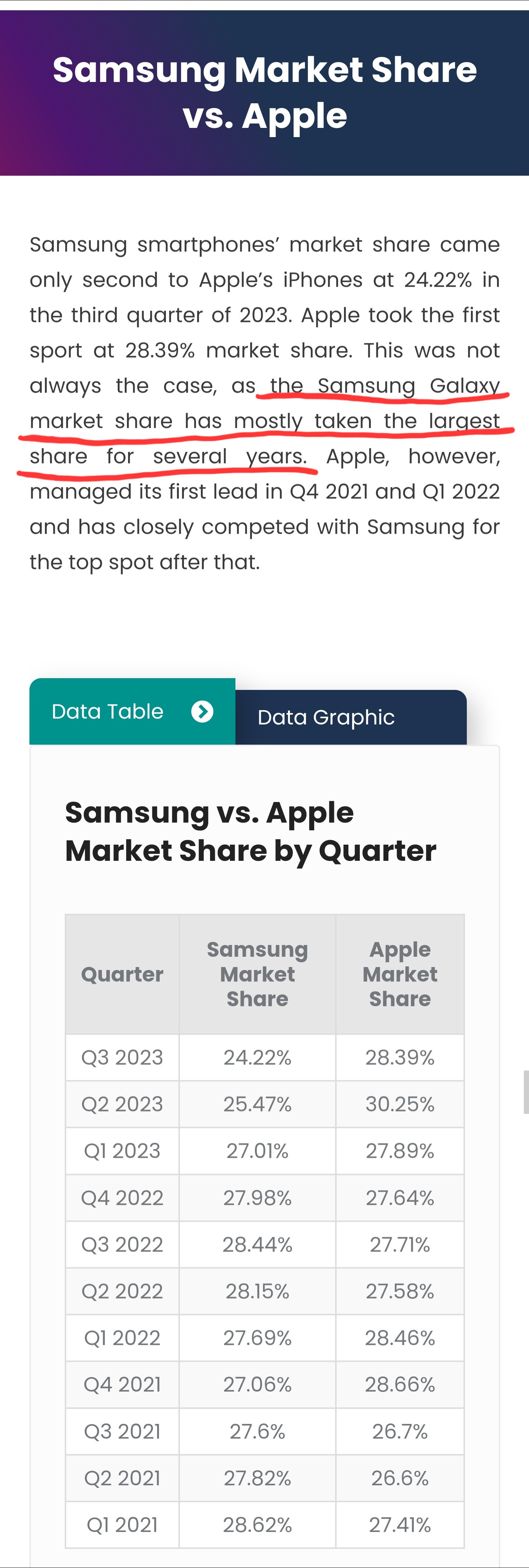Select the 24.22% Samsung cell in table
This screenshot has height=1568, width=529.
click(257, 1057)
